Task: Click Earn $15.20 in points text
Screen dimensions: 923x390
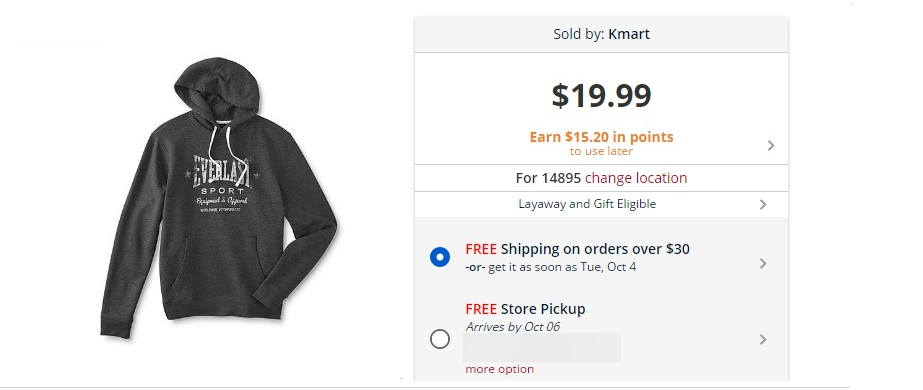Action: tap(601, 137)
